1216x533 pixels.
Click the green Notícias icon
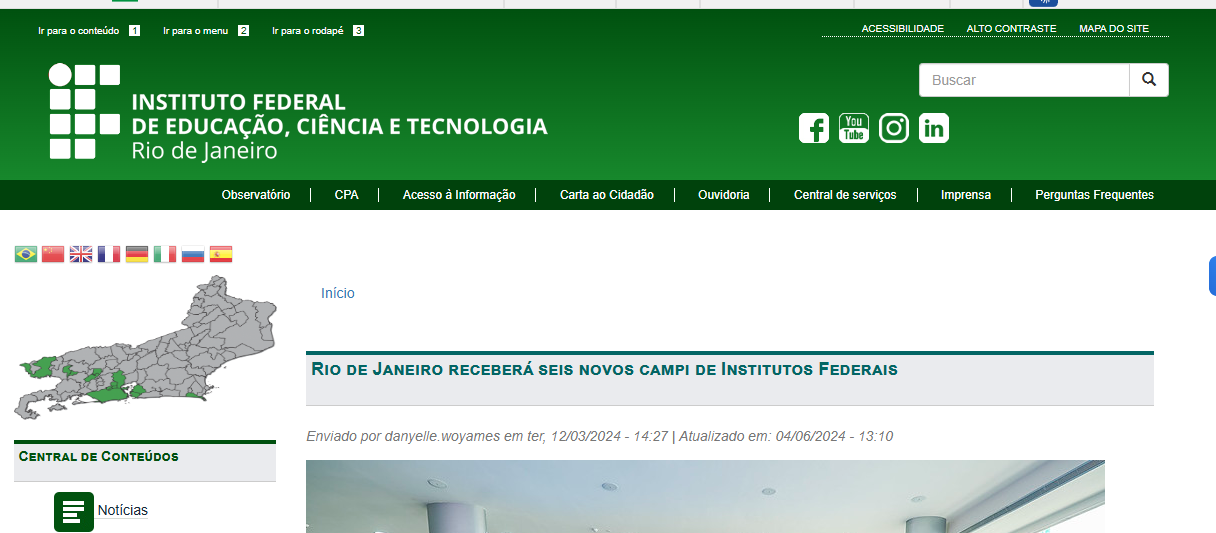pyautogui.click(x=74, y=511)
